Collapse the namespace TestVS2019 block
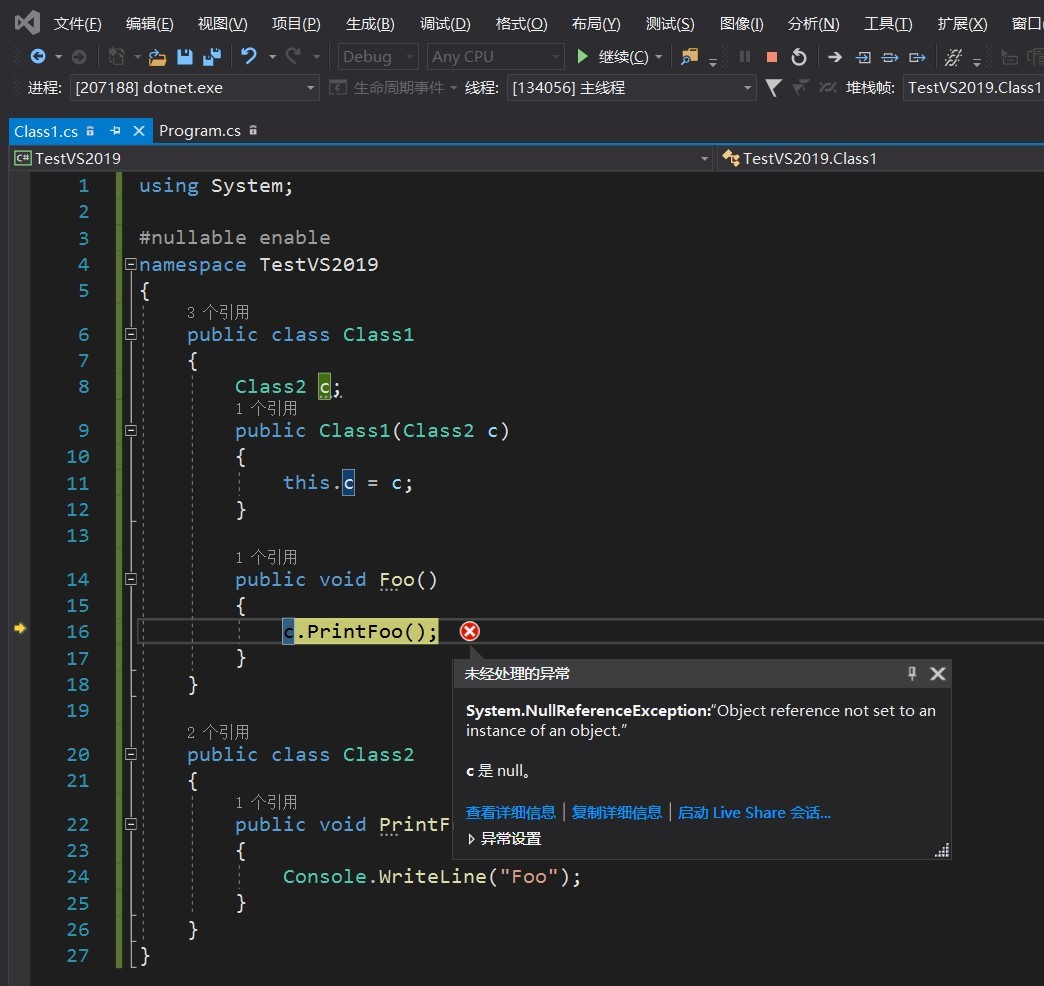Viewport: 1044px width, 986px height. coord(130,265)
